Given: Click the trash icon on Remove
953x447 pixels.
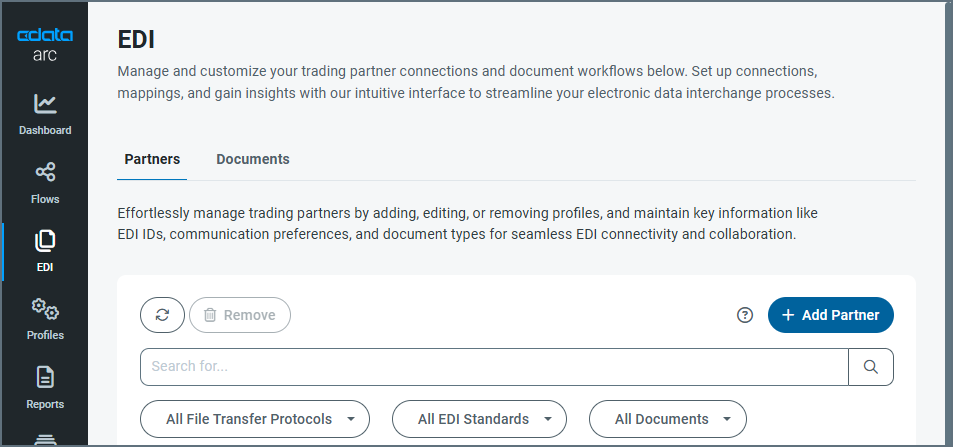Looking at the screenshot, I should (x=210, y=315).
